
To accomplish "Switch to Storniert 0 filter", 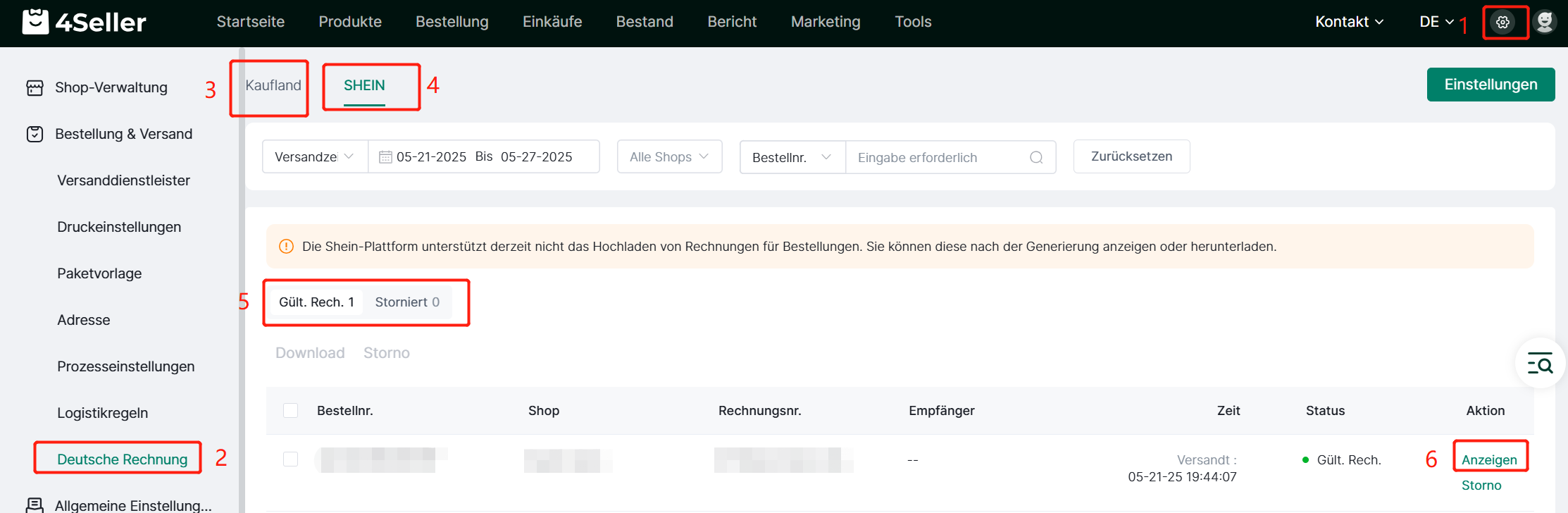I will [x=406, y=302].
